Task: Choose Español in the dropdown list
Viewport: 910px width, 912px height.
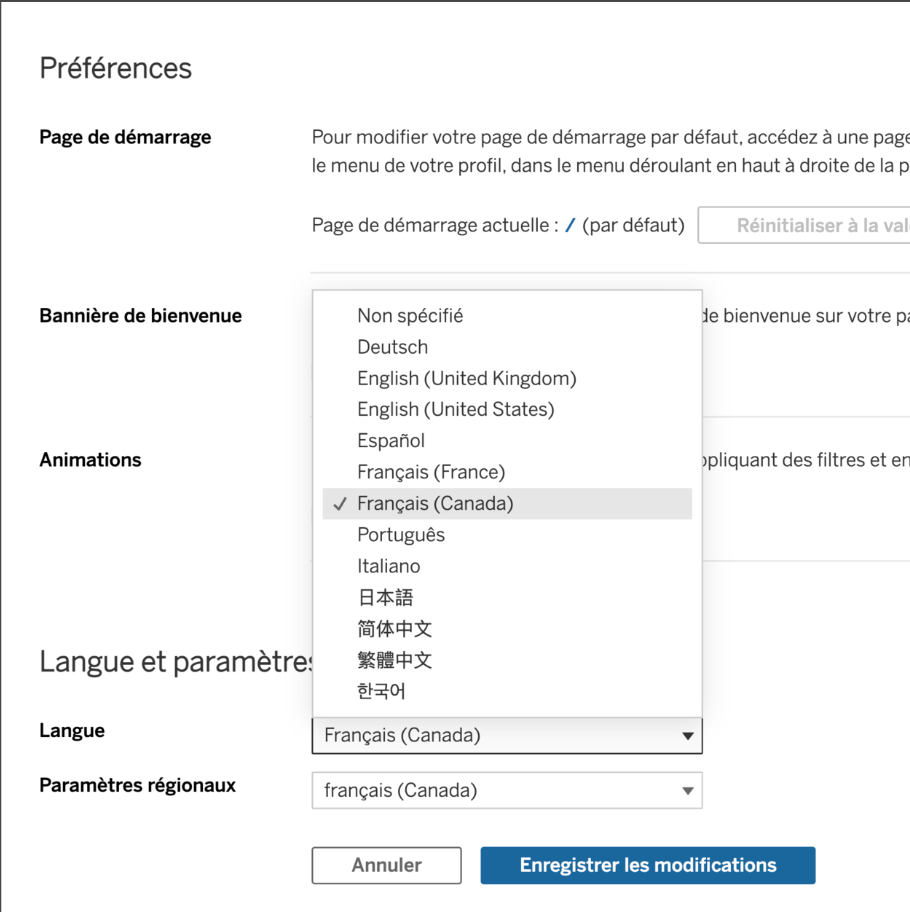Action: tap(391, 441)
